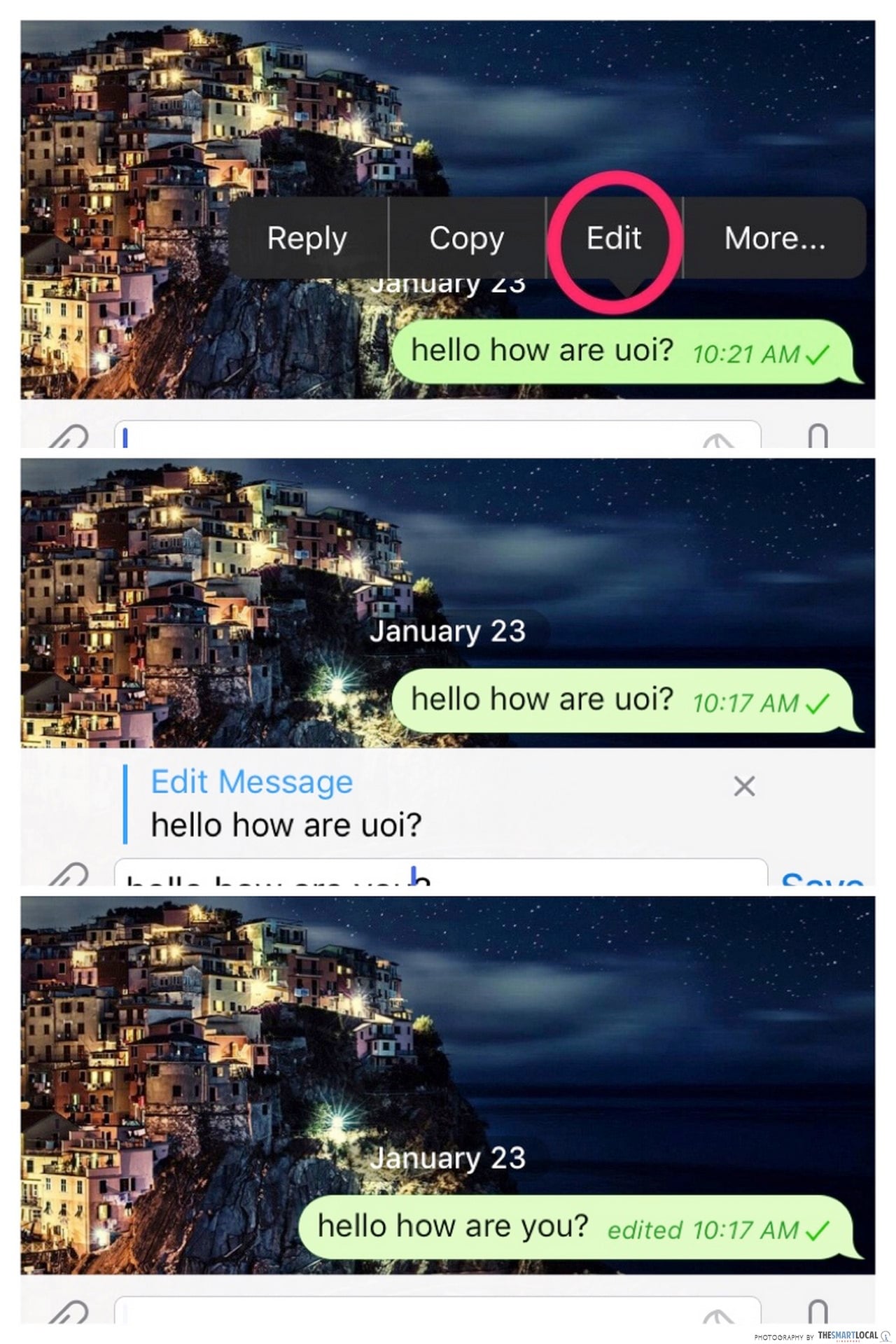The image size is (896, 1344).
Task: Focus the message input under the 10:21 AM bubble
Action: tap(437, 435)
